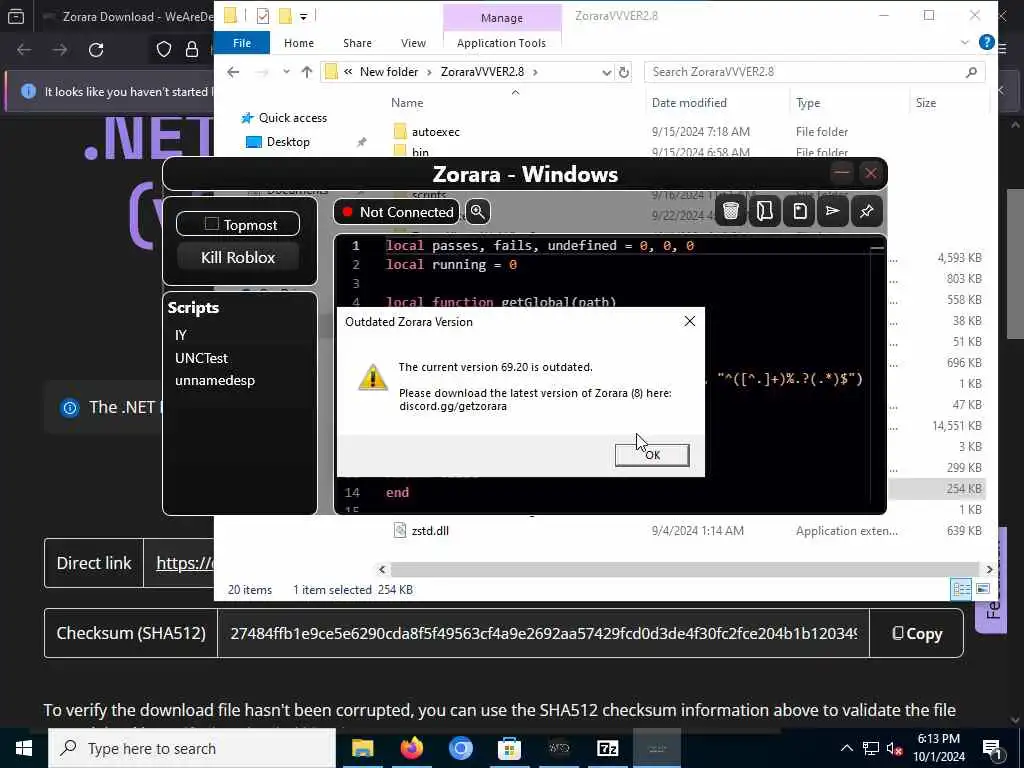The image size is (1024, 768).
Task: Click the Not Connected status indicator
Action: point(397,212)
